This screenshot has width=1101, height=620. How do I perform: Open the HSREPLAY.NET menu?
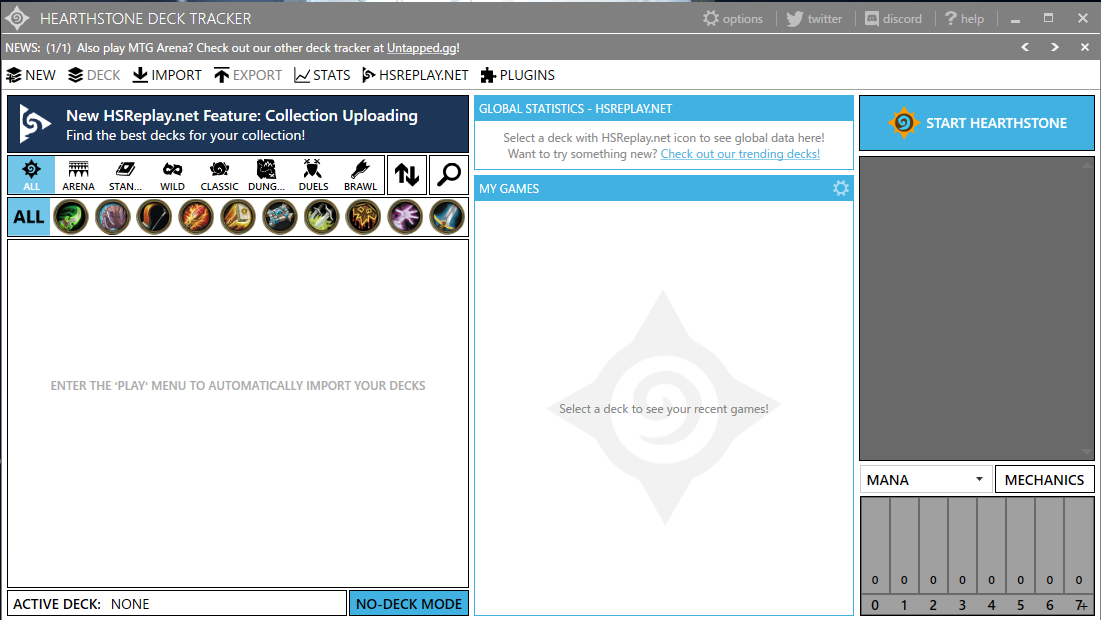click(x=415, y=75)
